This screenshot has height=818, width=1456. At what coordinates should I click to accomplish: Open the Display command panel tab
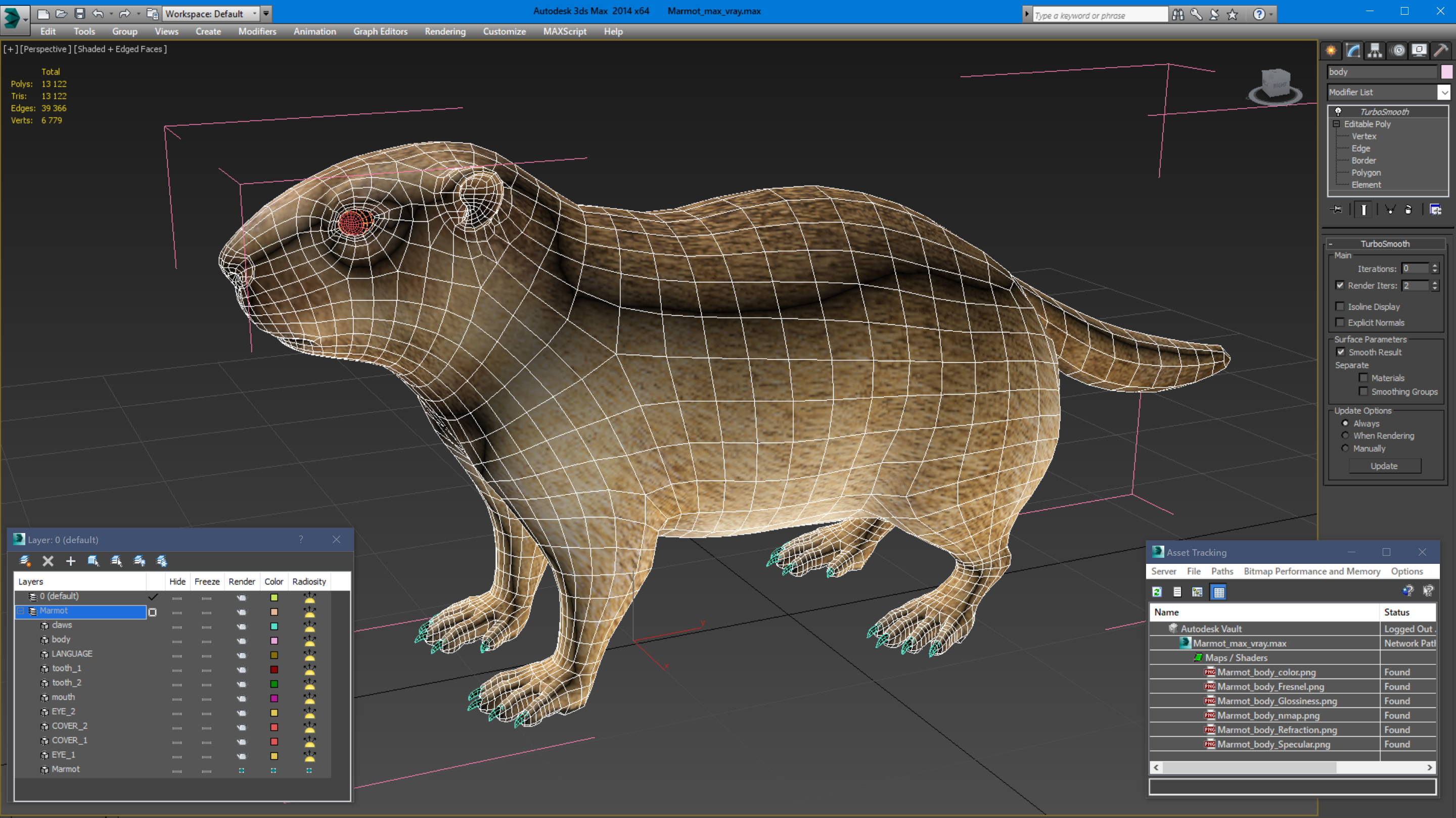pyautogui.click(x=1419, y=51)
